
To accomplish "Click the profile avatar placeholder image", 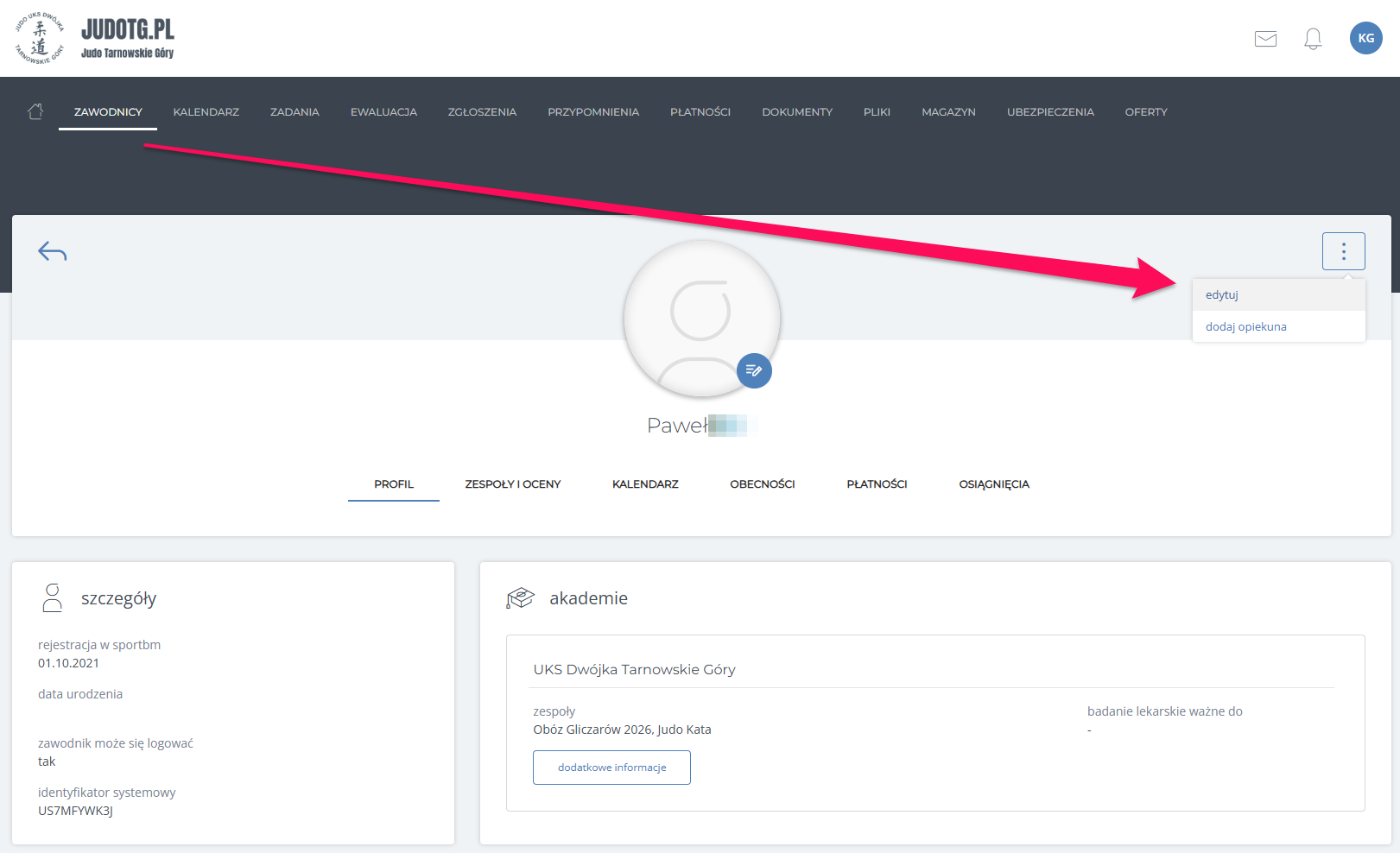I will coord(701,319).
